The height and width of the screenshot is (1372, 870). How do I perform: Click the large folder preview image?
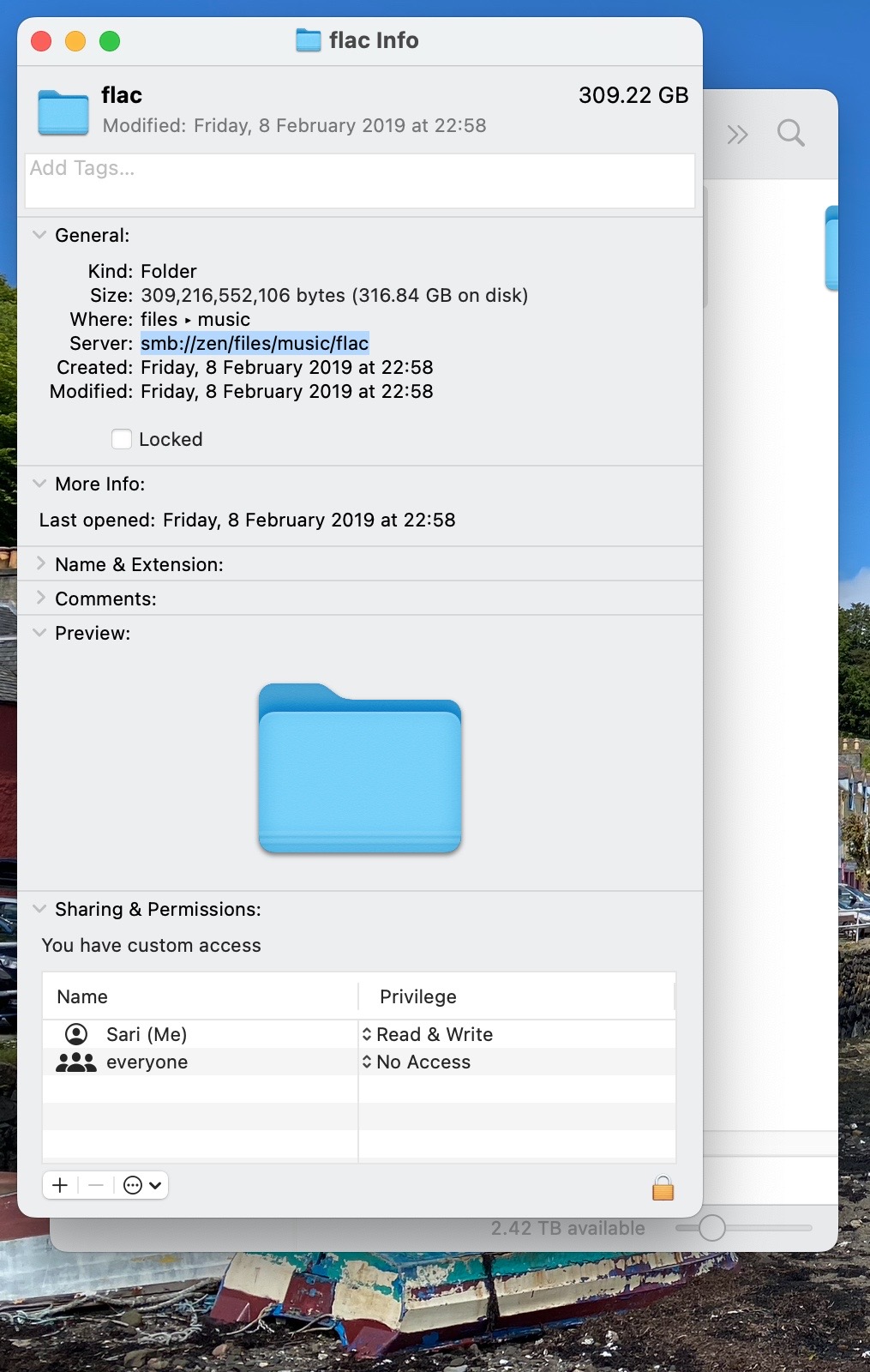click(360, 768)
